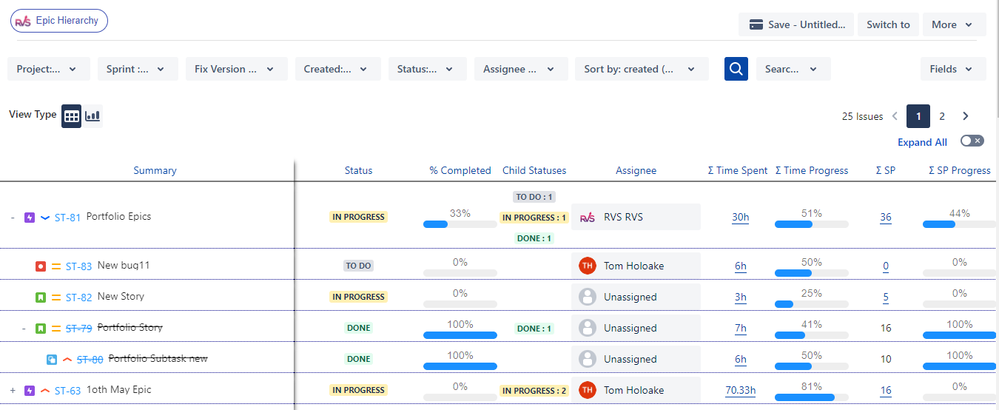The width and height of the screenshot is (999, 410).
Task: Click the 33% completed bar for ST-81
Action: click(460, 224)
